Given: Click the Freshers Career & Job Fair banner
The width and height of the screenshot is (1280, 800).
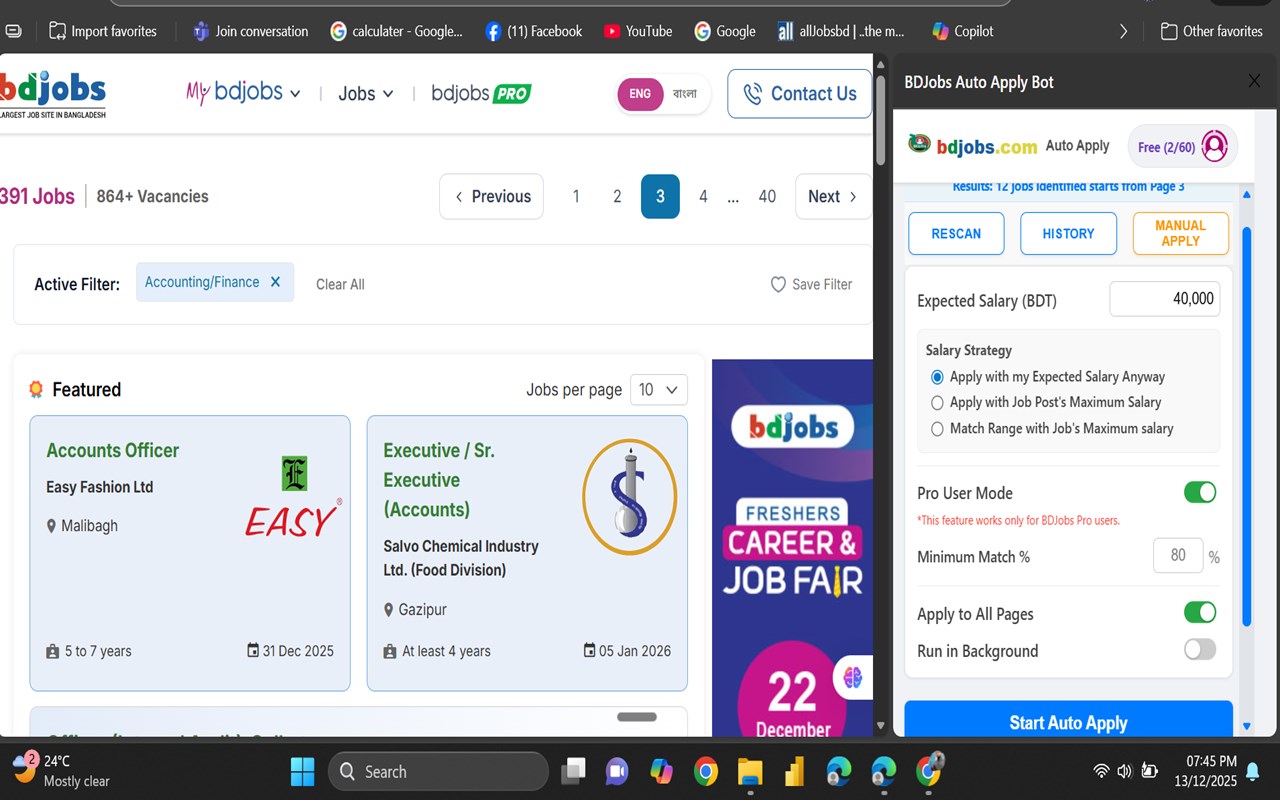Looking at the screenshot, I should (x=793, y=549).
